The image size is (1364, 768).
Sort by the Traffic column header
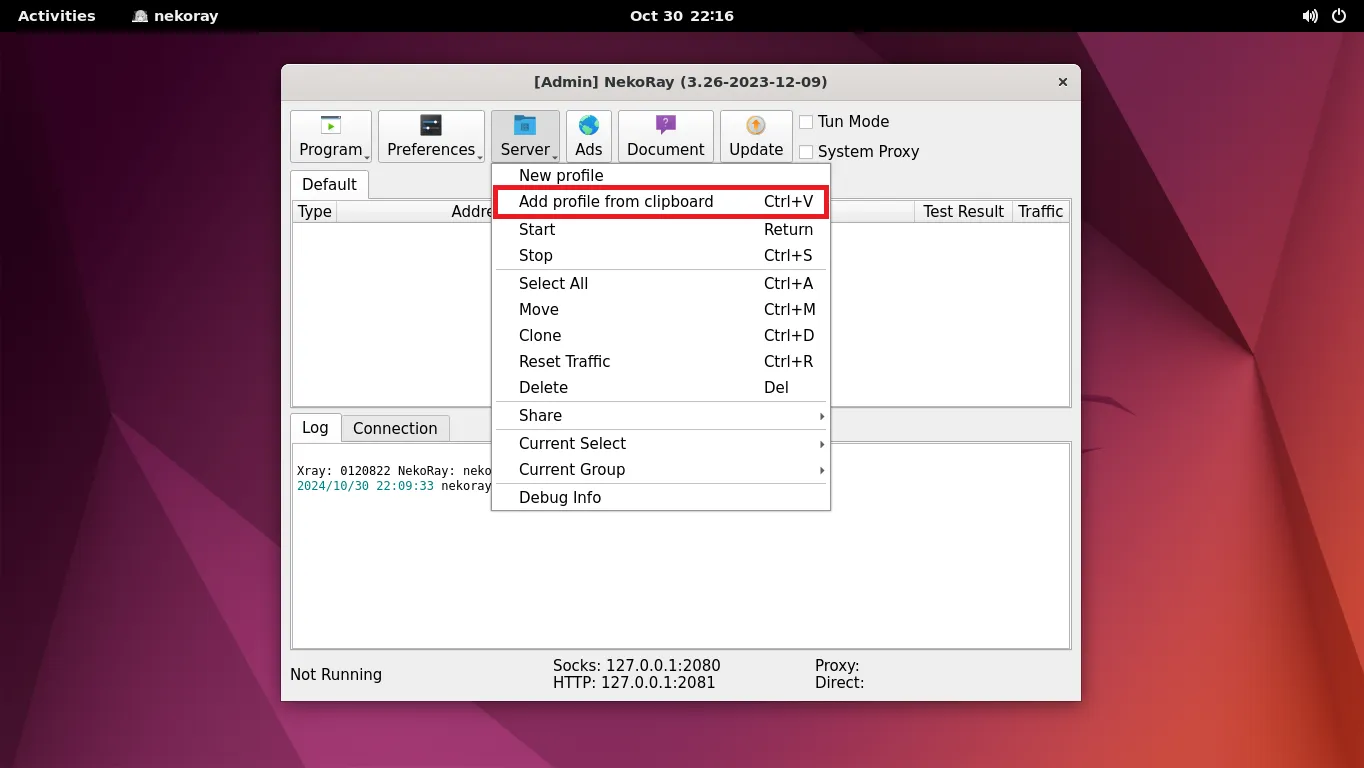[x=1040, y=212]
